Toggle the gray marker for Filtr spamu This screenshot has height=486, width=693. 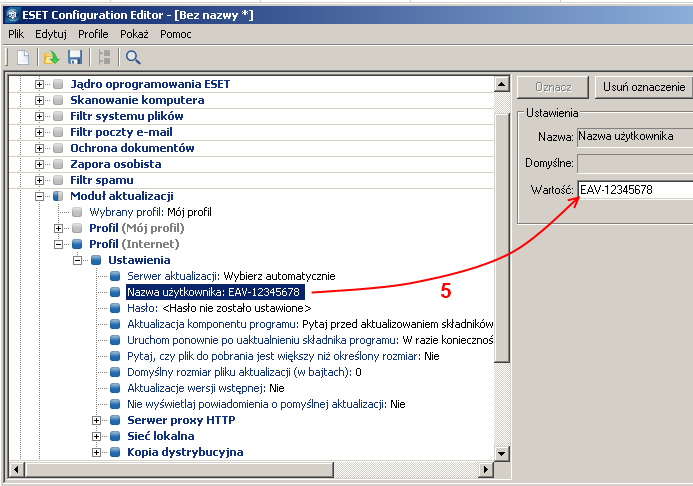pos(58,180)
